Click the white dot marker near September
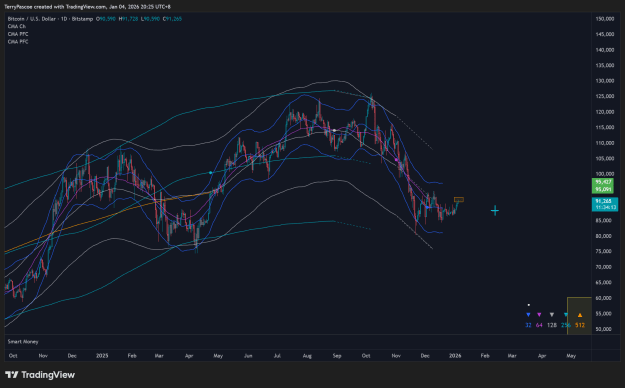The width and height of the screenshot is (625, 388). (x=334, y=130)
